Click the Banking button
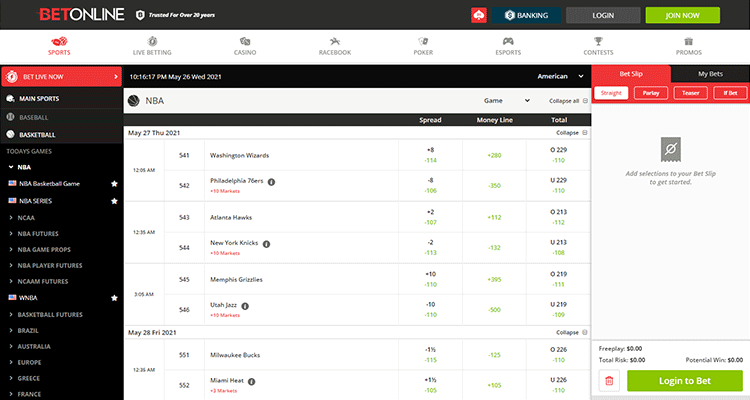 click(x=526, y=15)
